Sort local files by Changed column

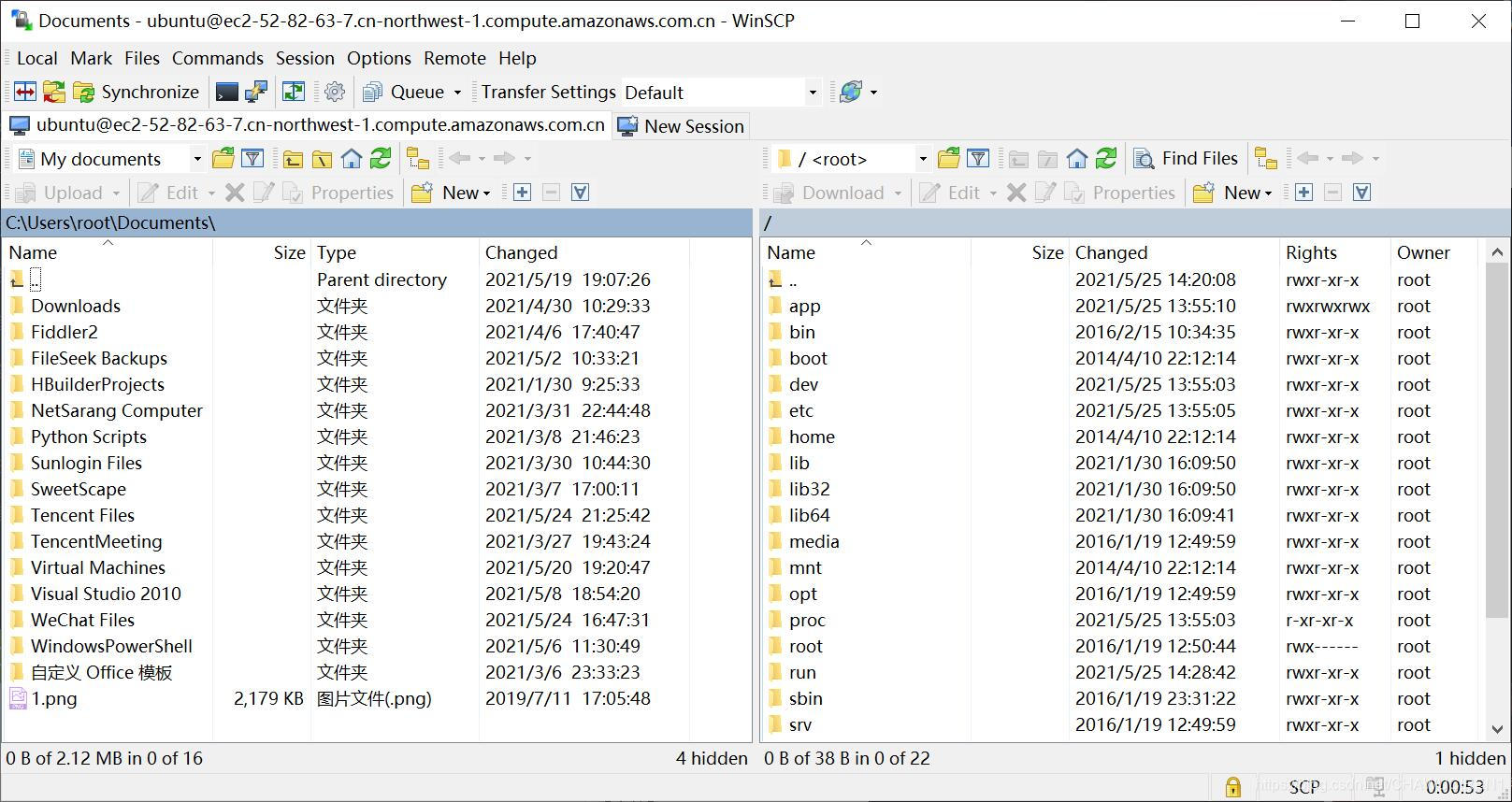point(583,252)
